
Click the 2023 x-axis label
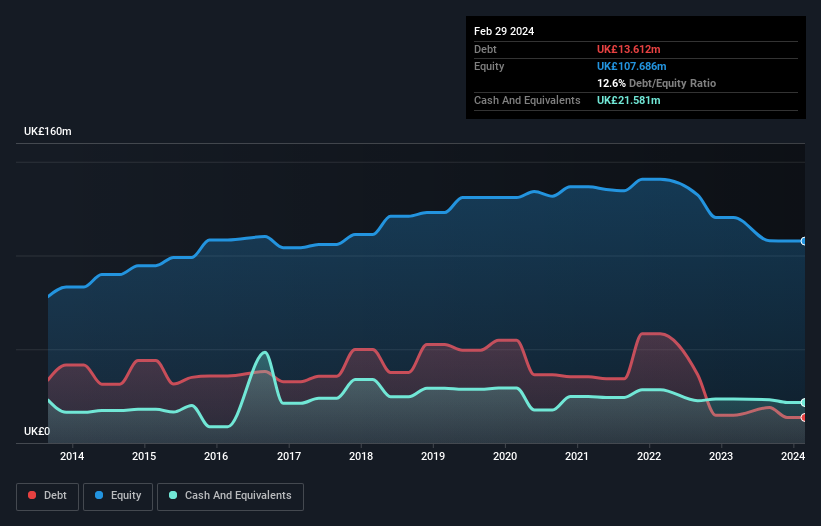click(721, 456)
